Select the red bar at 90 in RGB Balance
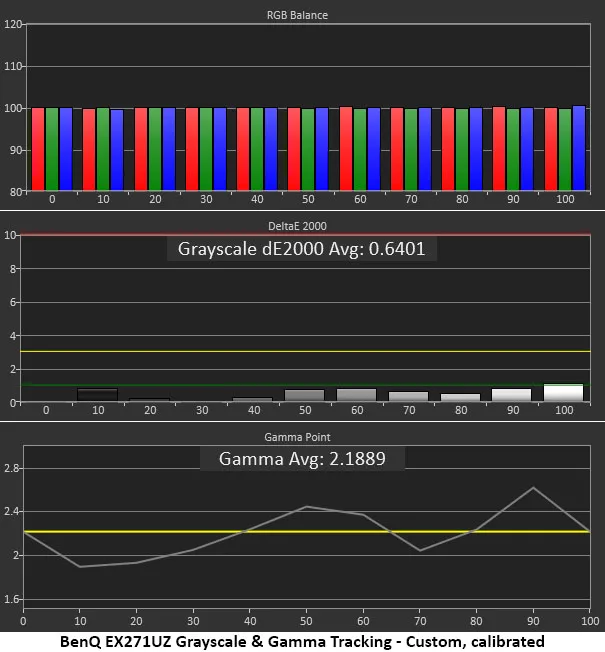 pos(499,148)
